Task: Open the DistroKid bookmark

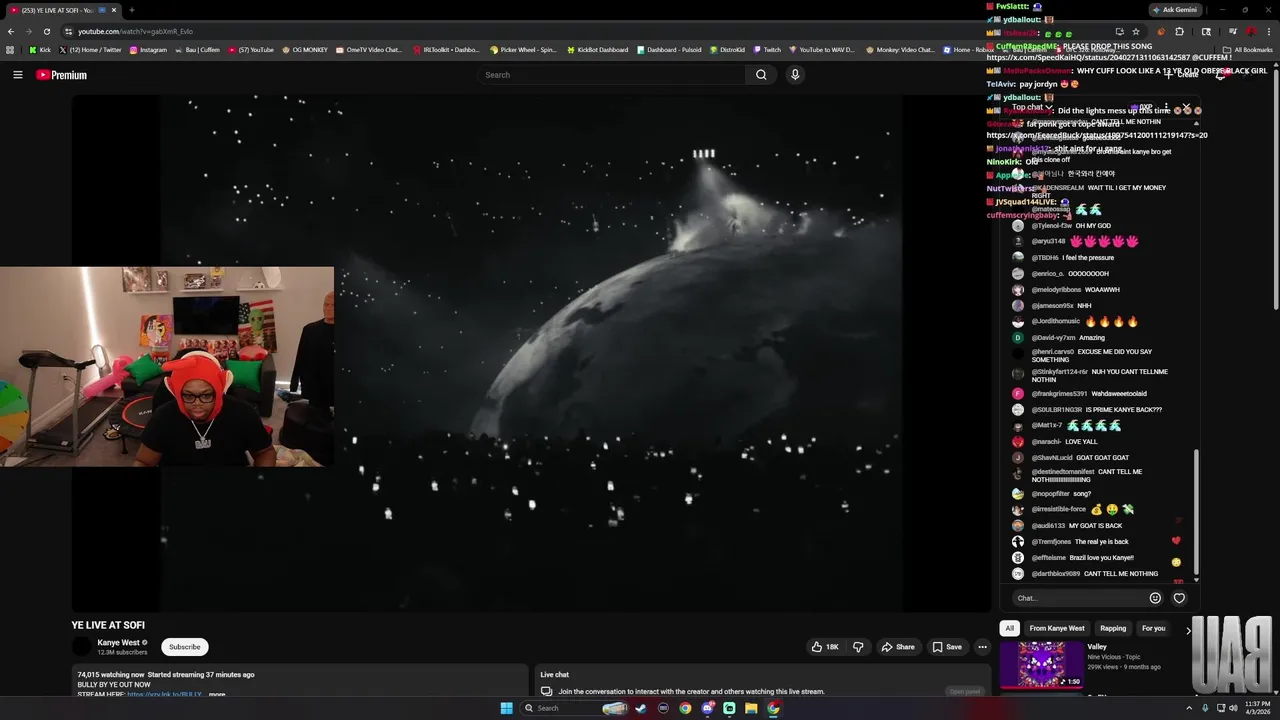Action: pyautogui.click(x=727, y=49)
